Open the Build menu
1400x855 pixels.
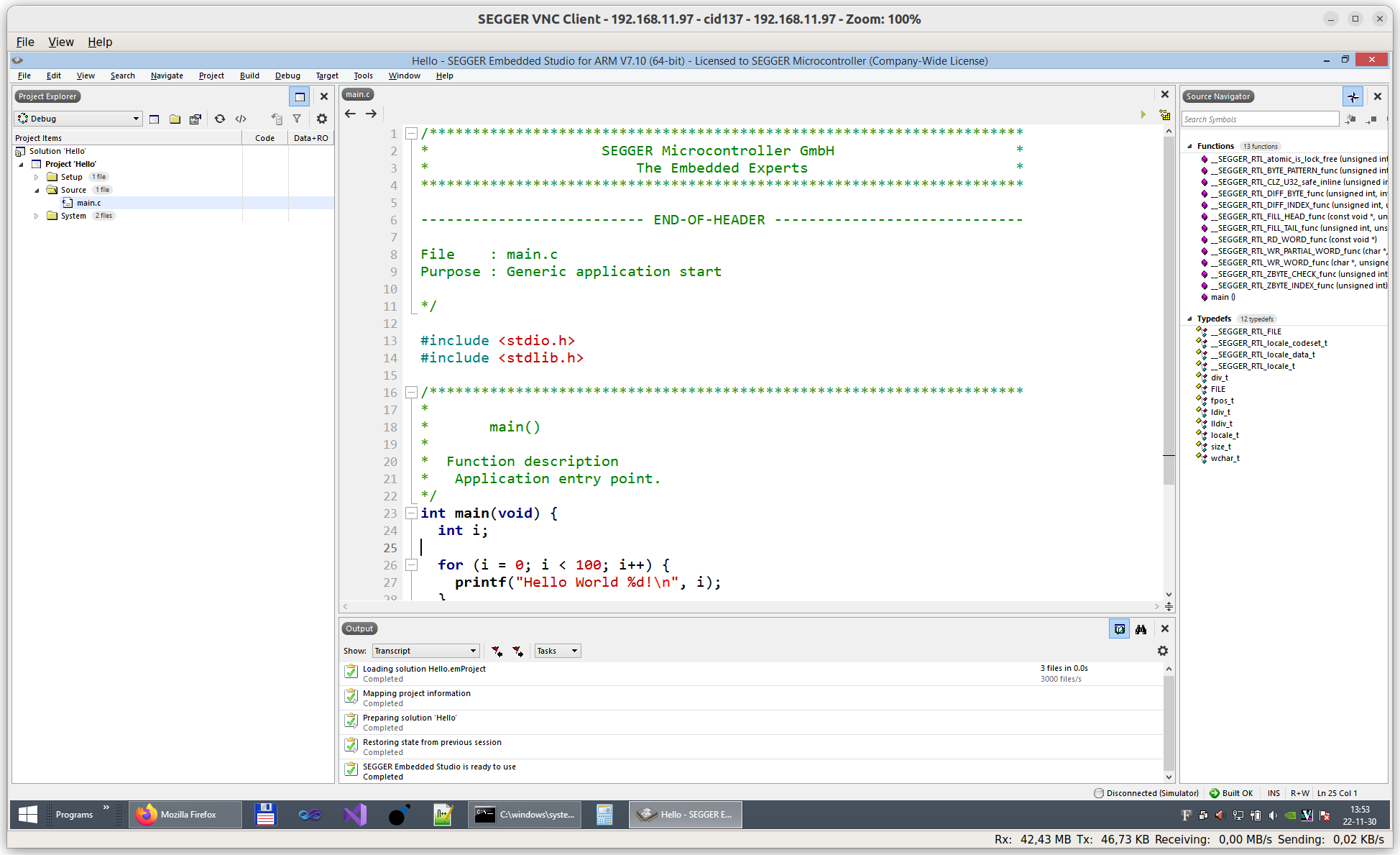249,76
